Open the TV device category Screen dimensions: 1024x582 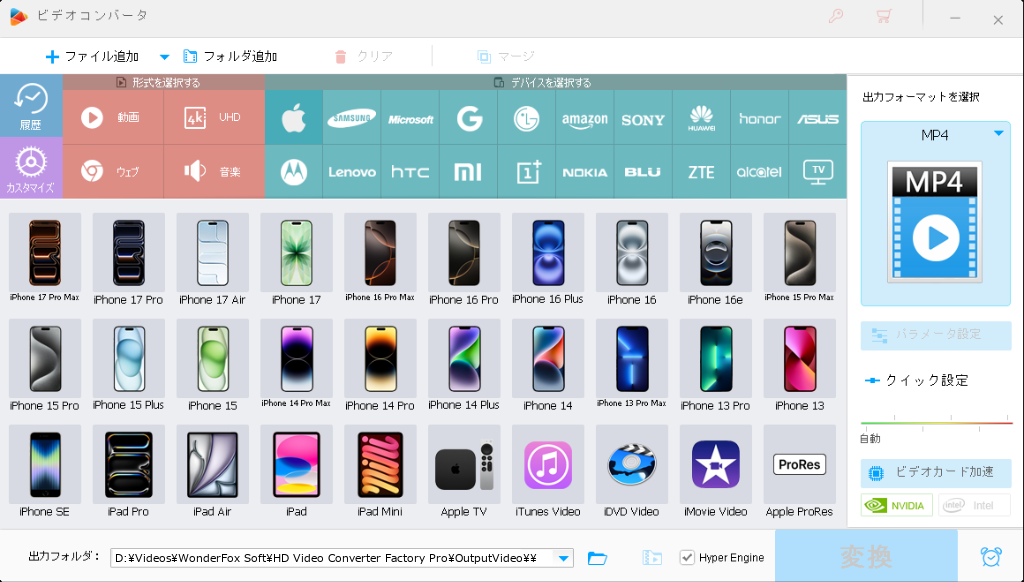(818, 172)
